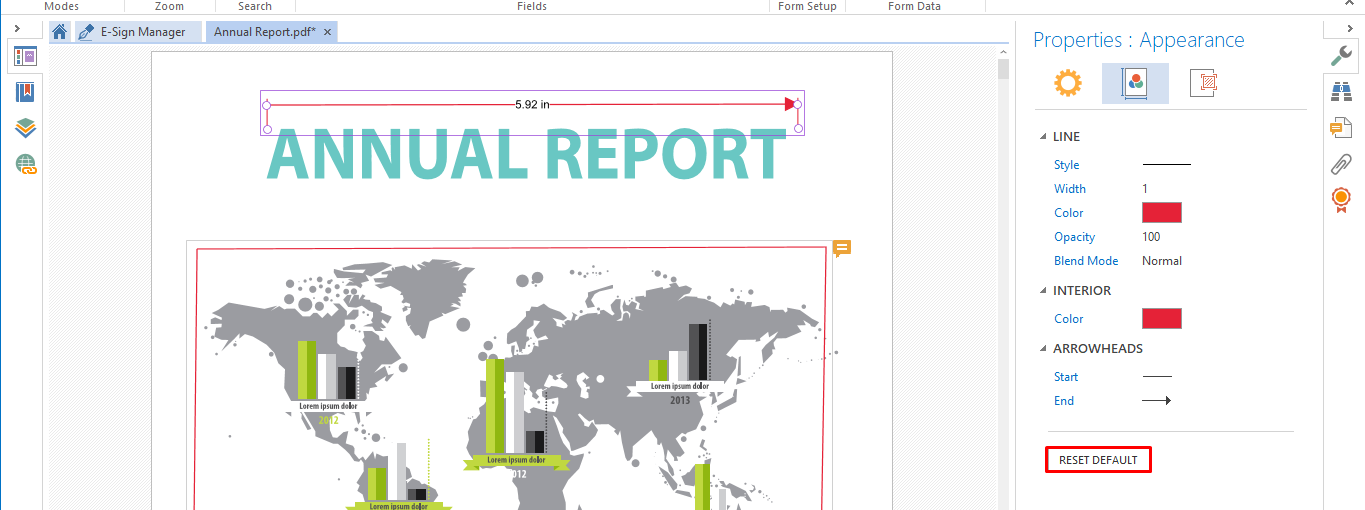The image size is (1365, 510).
Task: Open the Home tab icon
Action: pyautogui.click(x=60, y=31)
